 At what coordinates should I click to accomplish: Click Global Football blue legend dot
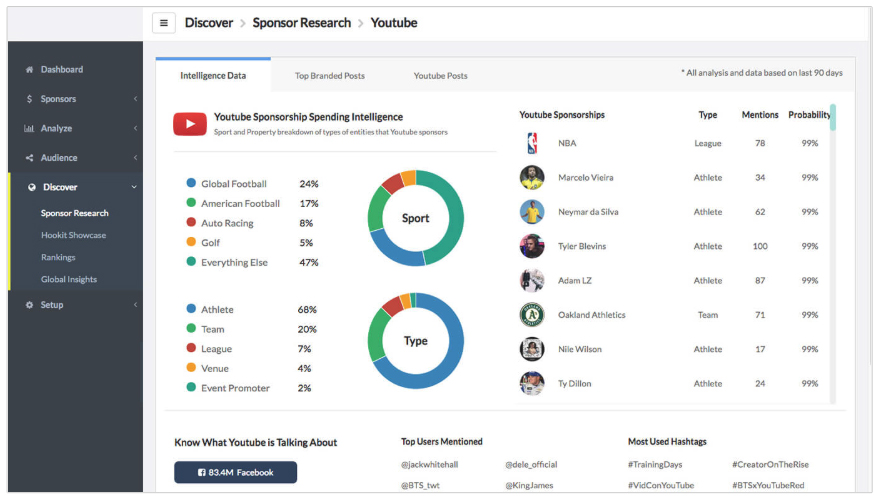191,183
